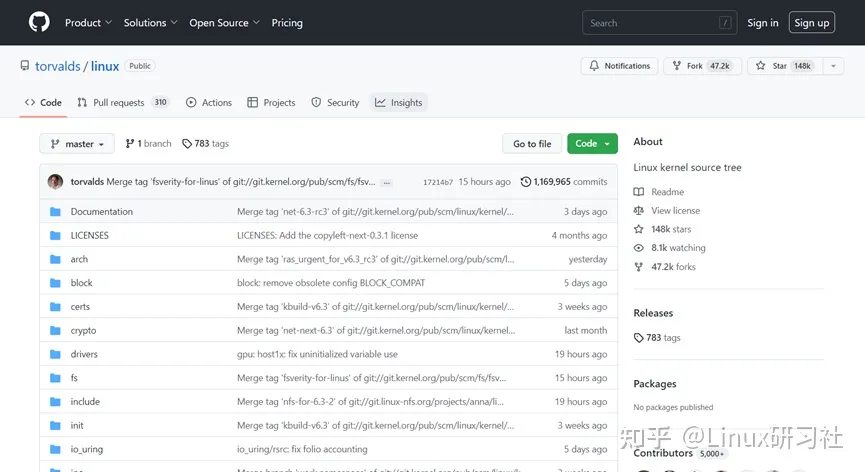The height and width of the screenshot is (472, 865).
Task: Switch to the Projects tab
Action: click(x=271, y=103)
